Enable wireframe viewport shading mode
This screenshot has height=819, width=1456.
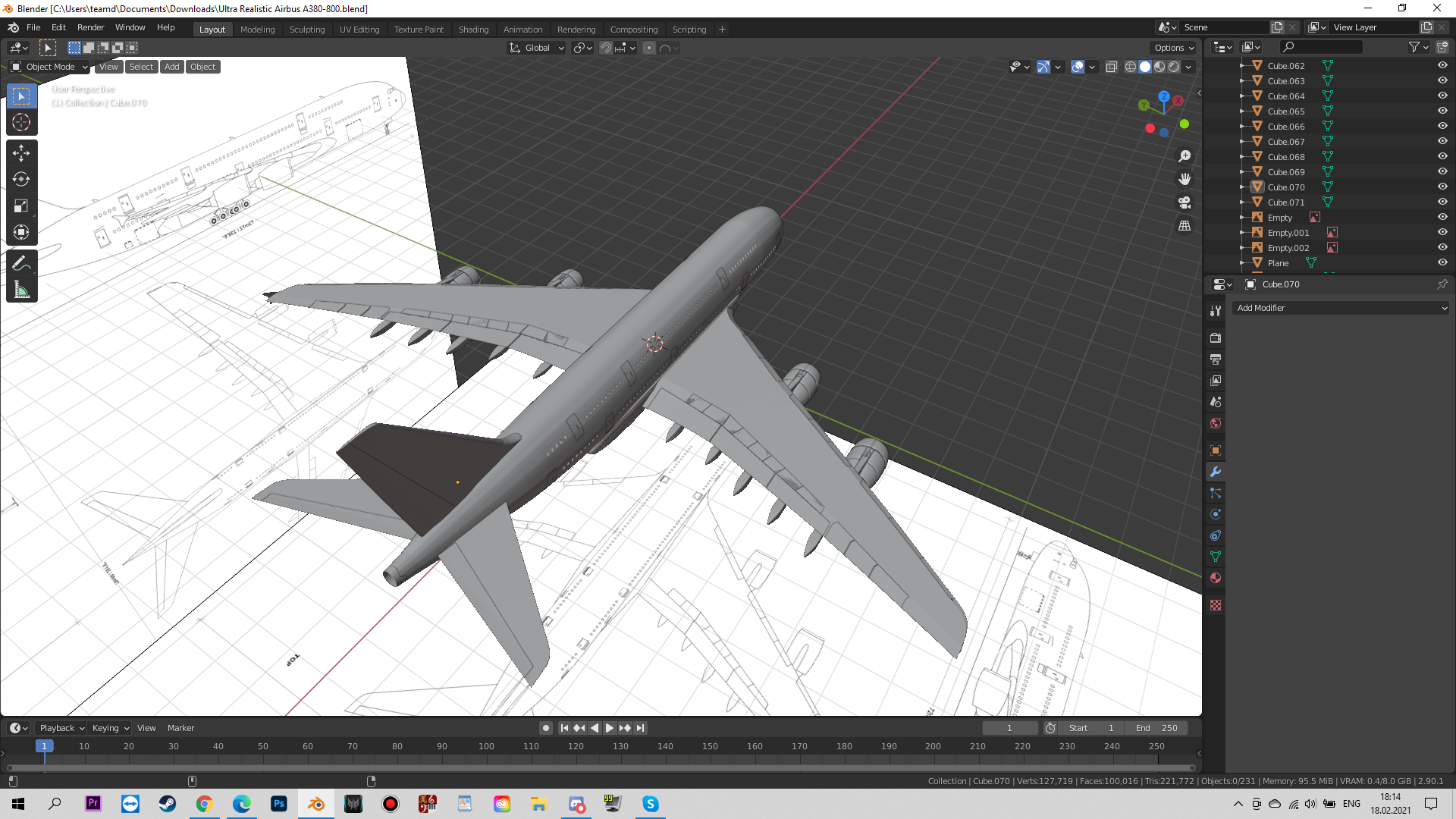(1130, 67)
